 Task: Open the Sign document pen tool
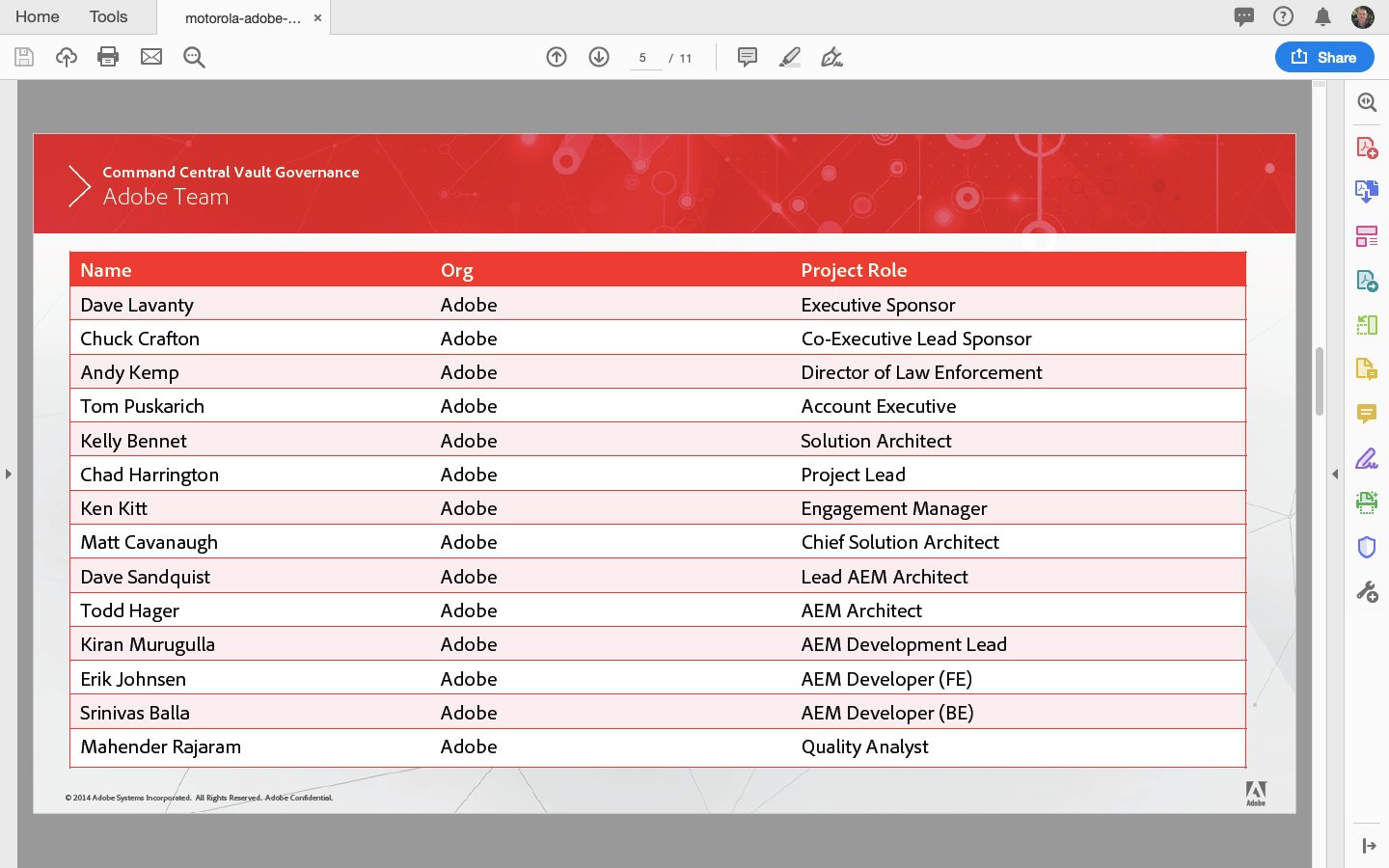[x=831, y=57]
